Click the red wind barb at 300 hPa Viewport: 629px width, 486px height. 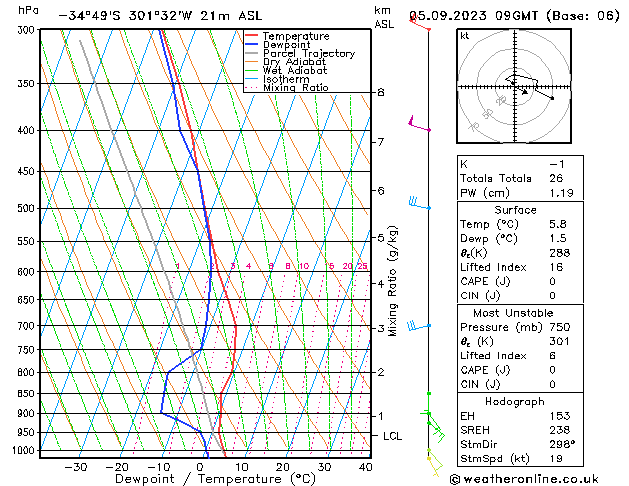420,23
